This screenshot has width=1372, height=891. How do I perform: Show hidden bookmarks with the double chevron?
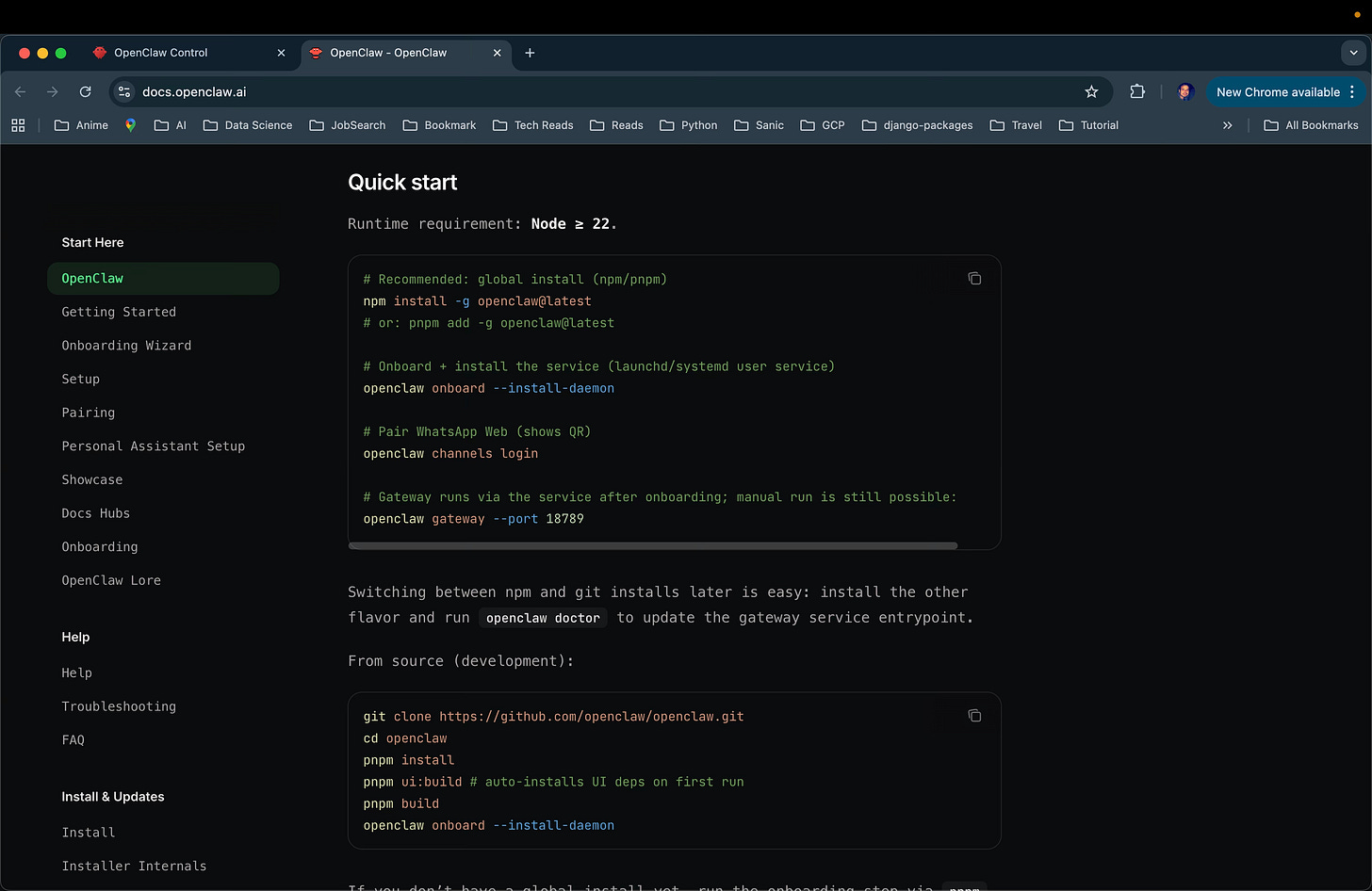tap(1227, 125)
